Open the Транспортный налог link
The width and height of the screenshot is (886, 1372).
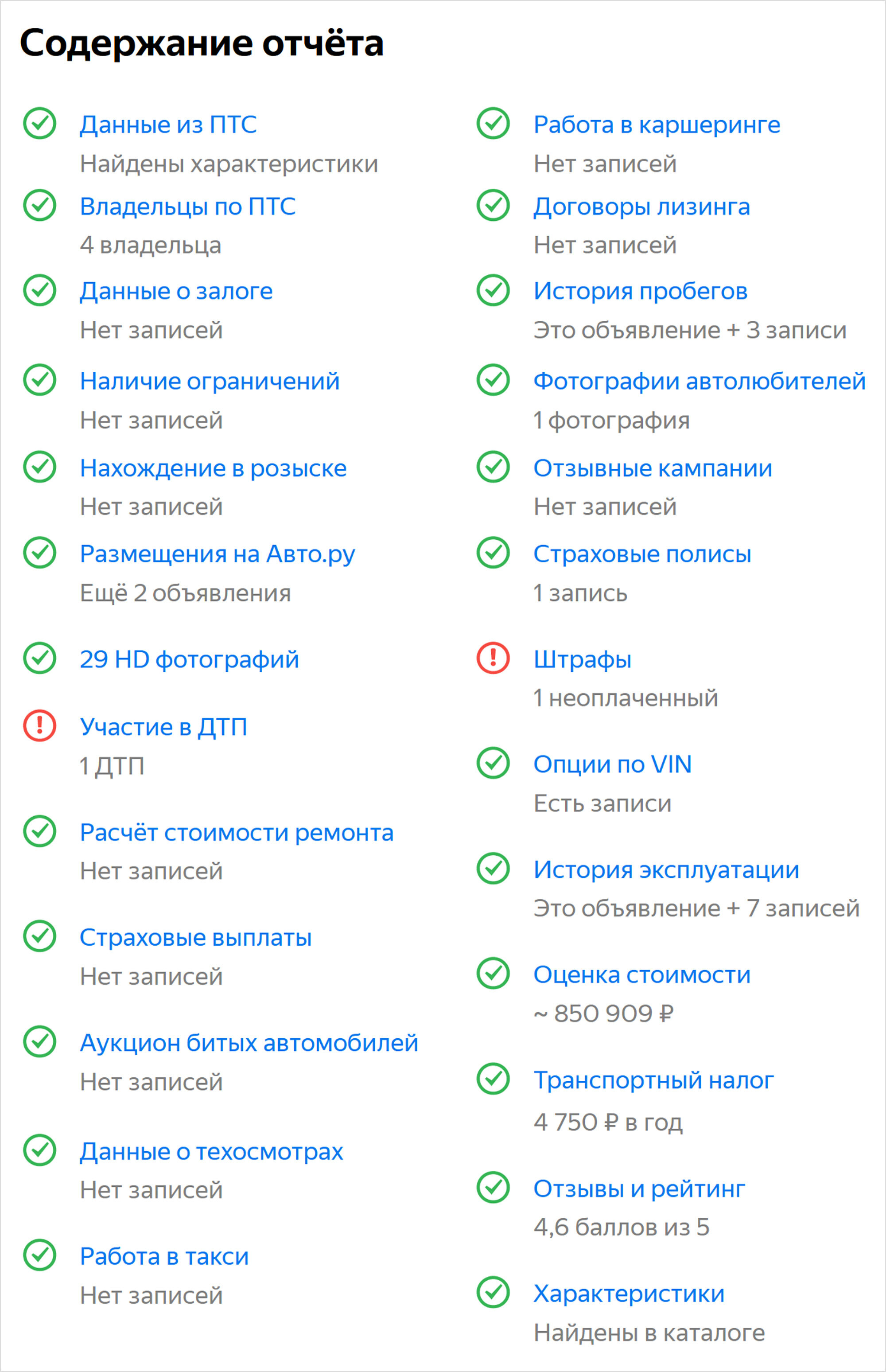pos(653,1080)
